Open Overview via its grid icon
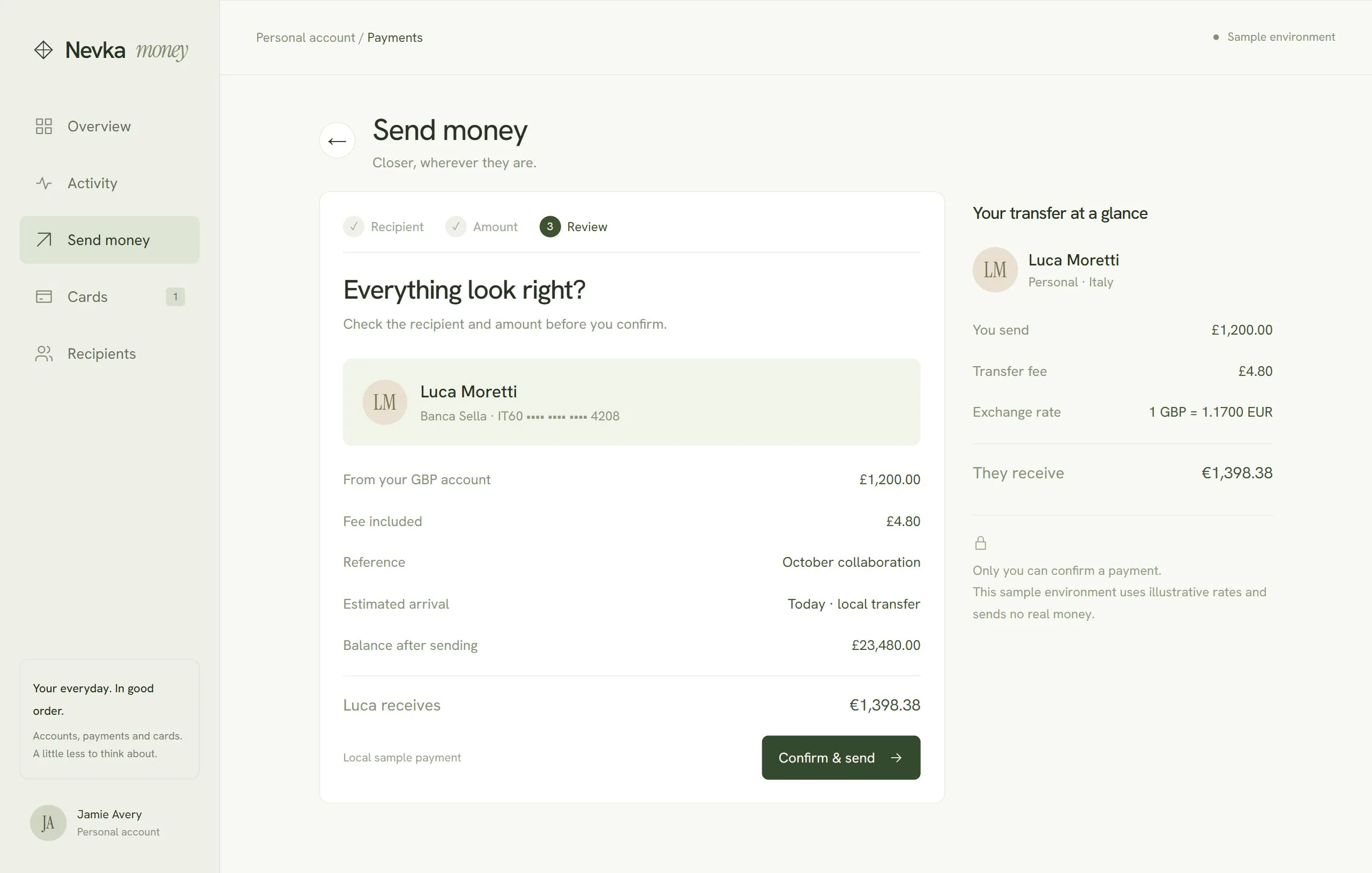Screen dimensions: 1372x873 click(44, 126)
